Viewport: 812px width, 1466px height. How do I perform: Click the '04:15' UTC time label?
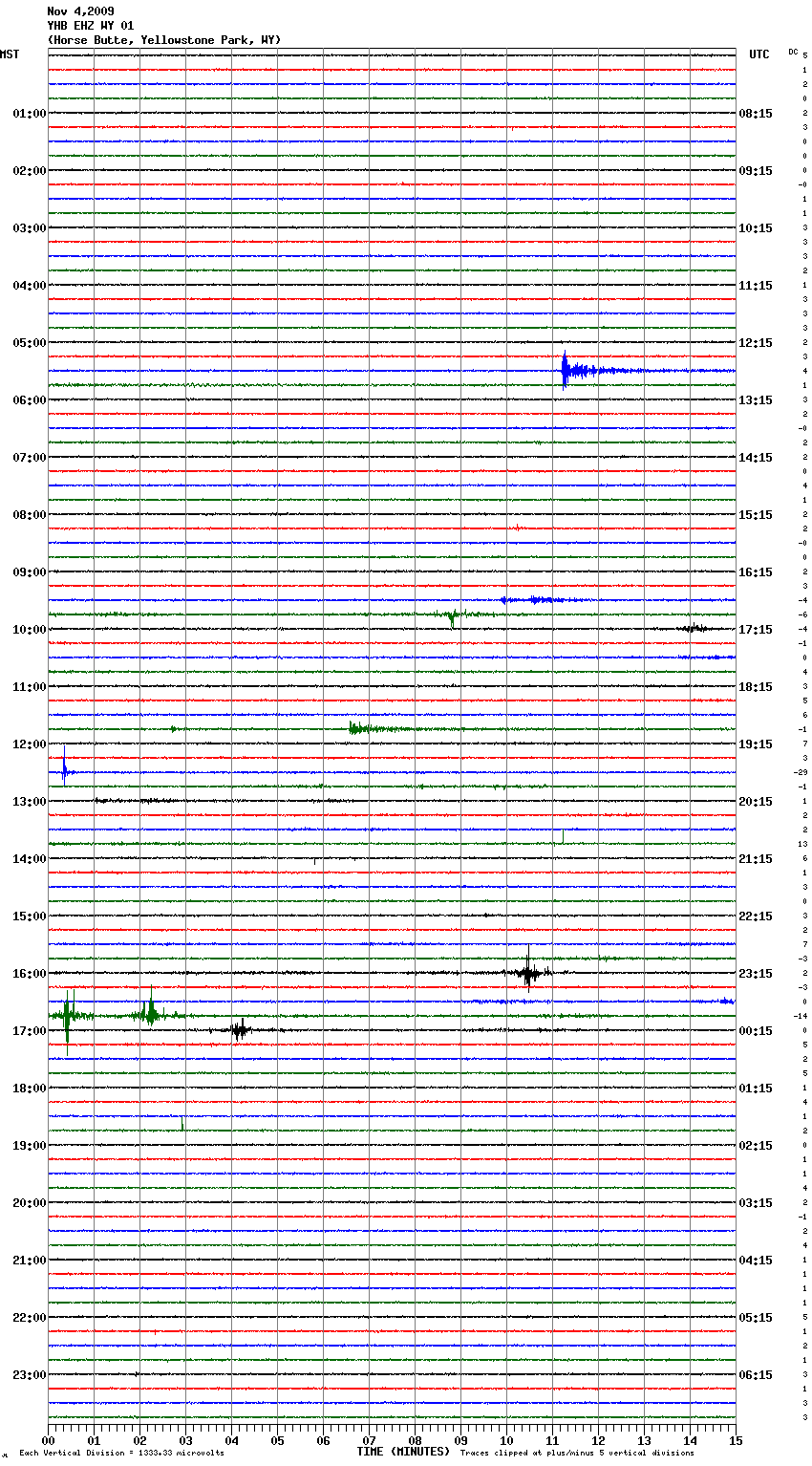click(x=756, y=1261)
